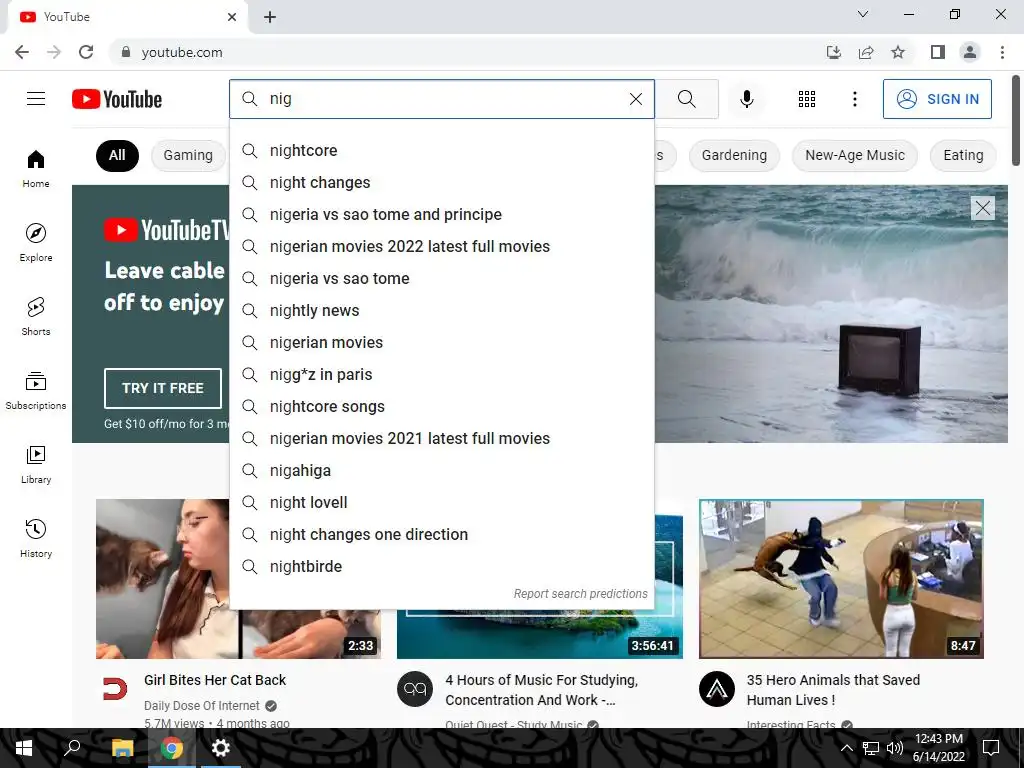Open Daily Dose Of Internet channel link
The width and height of the screenshot is (1024, 768).
coord(202,705)
